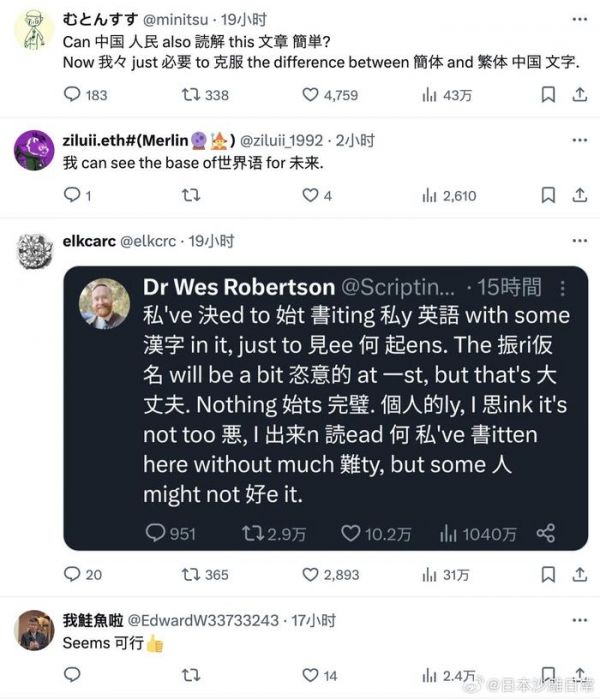Open more options for the @minitsu tweet
The height and width of the screenshot is (699, 600).
tap(579, 19)
